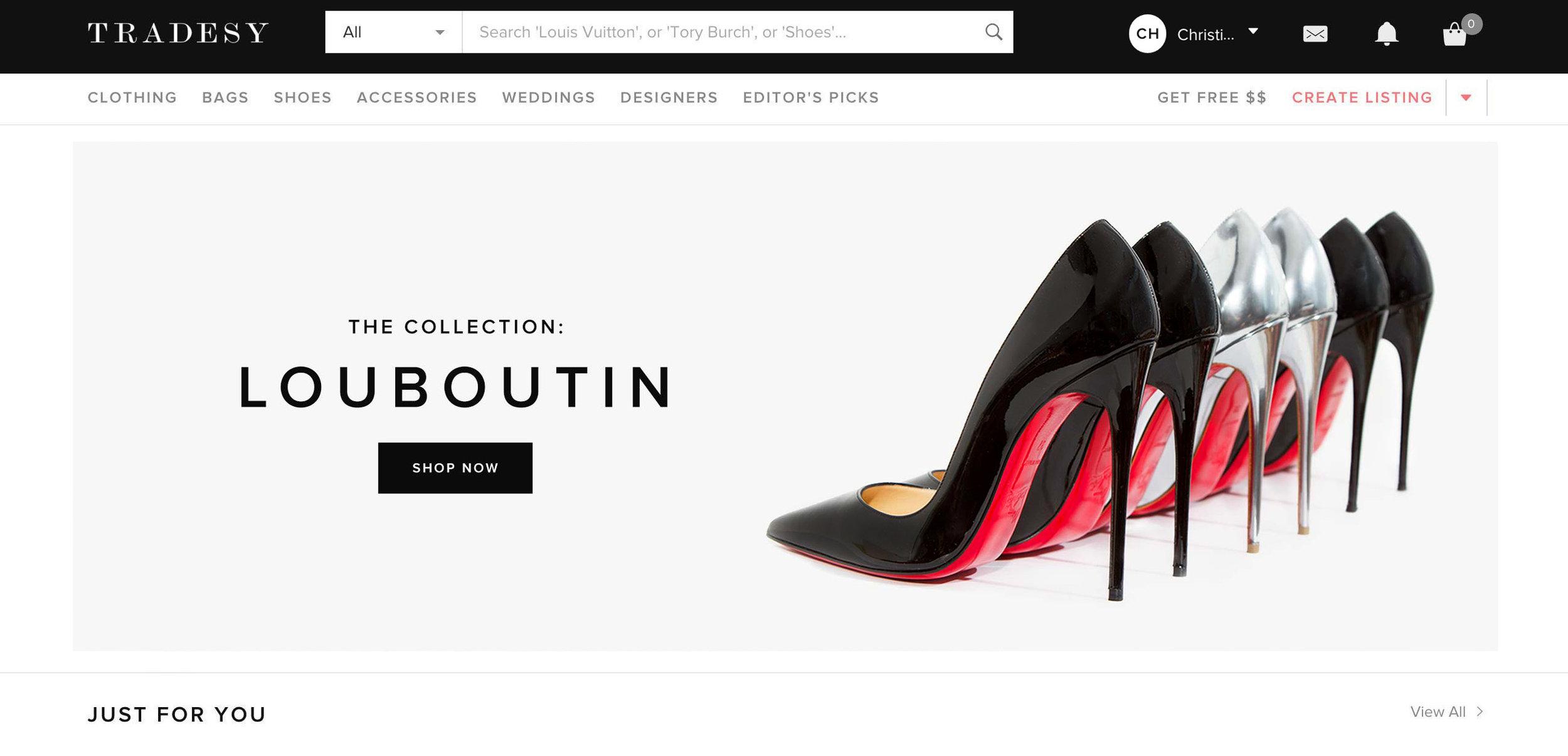Image resolution: width=1568 pixels, height=756 pixels.
Task: Expand the Christi account menu arrow
Action: pos(1253,31)
